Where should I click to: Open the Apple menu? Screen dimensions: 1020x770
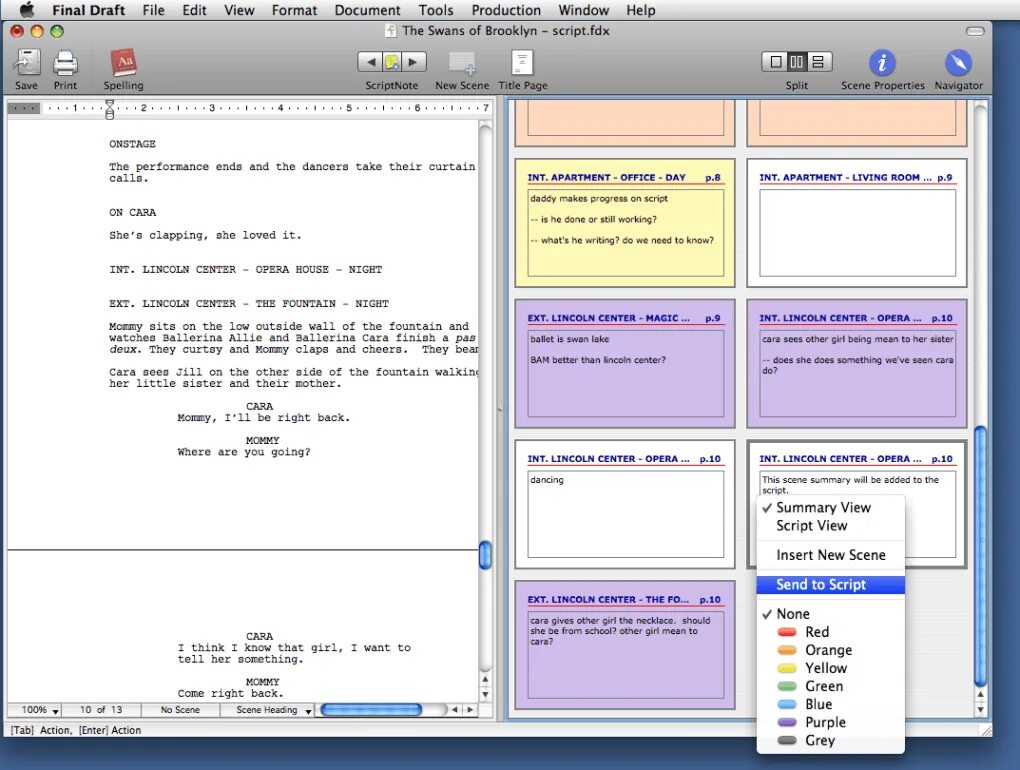click(27, 10)
